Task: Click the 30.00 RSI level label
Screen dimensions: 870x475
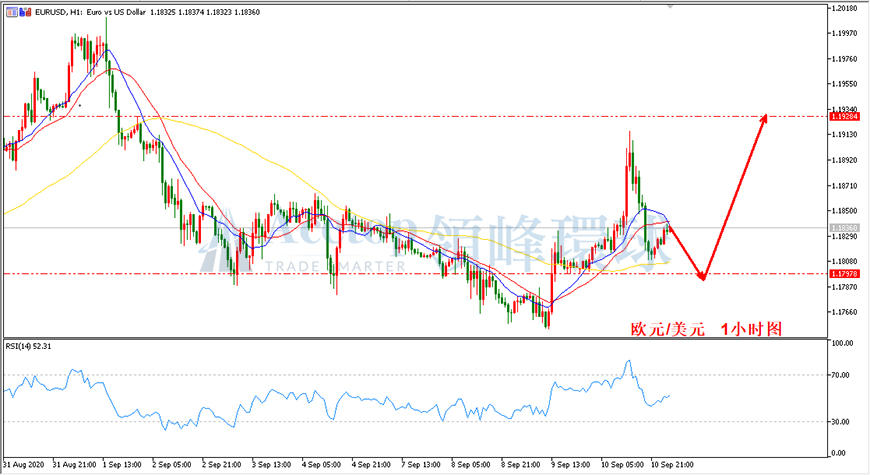Action: tap(840, 422)
